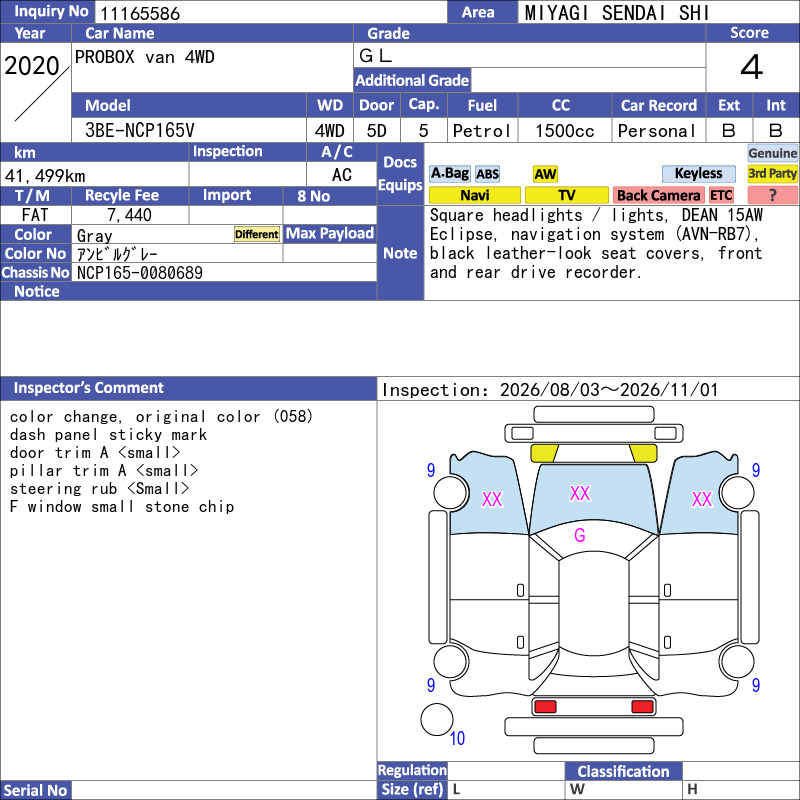Click the A/C value AC
This screenshot has width=800, height=800.
[341, 175]
